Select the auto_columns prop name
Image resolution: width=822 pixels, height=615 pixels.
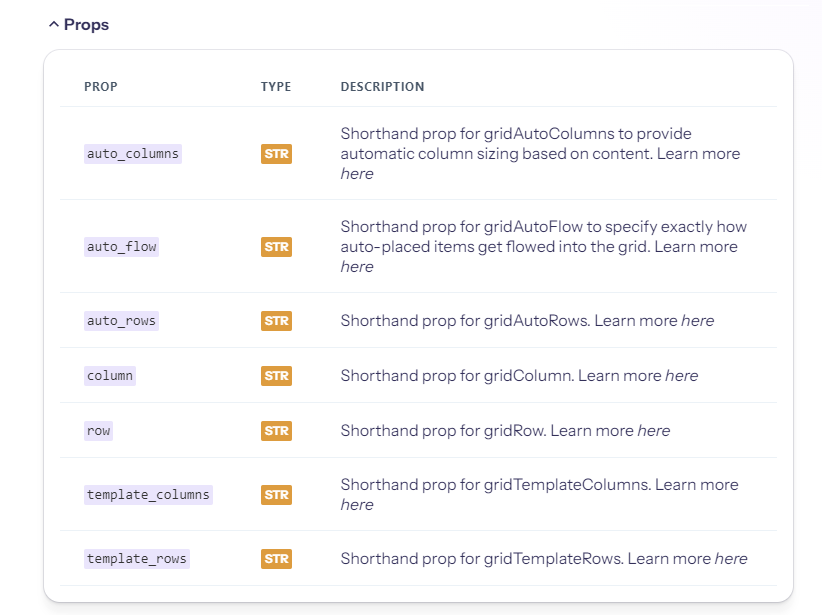133,154
